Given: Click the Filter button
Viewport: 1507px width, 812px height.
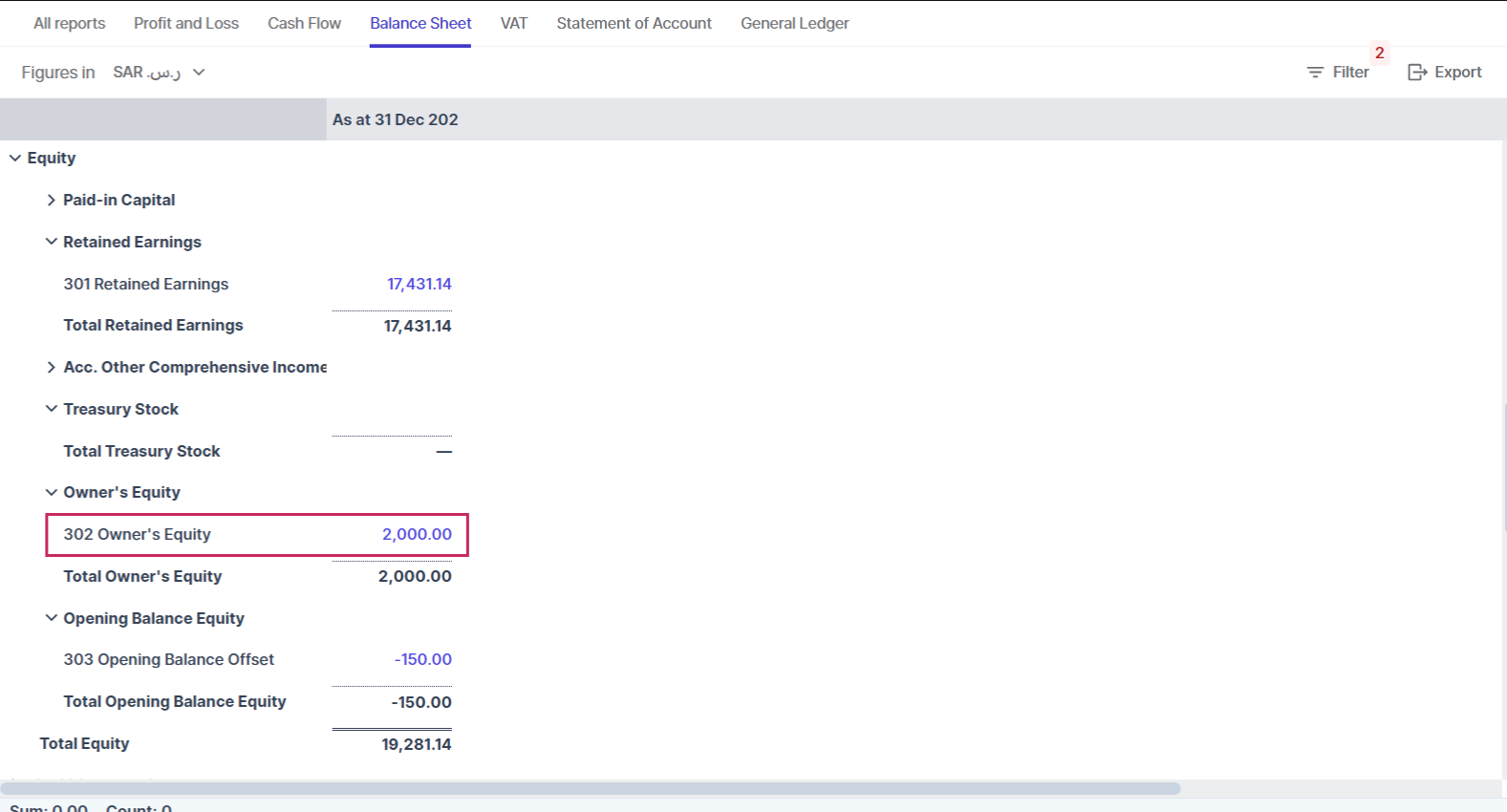Looking at the screenshot, I should pos(1338,73).
